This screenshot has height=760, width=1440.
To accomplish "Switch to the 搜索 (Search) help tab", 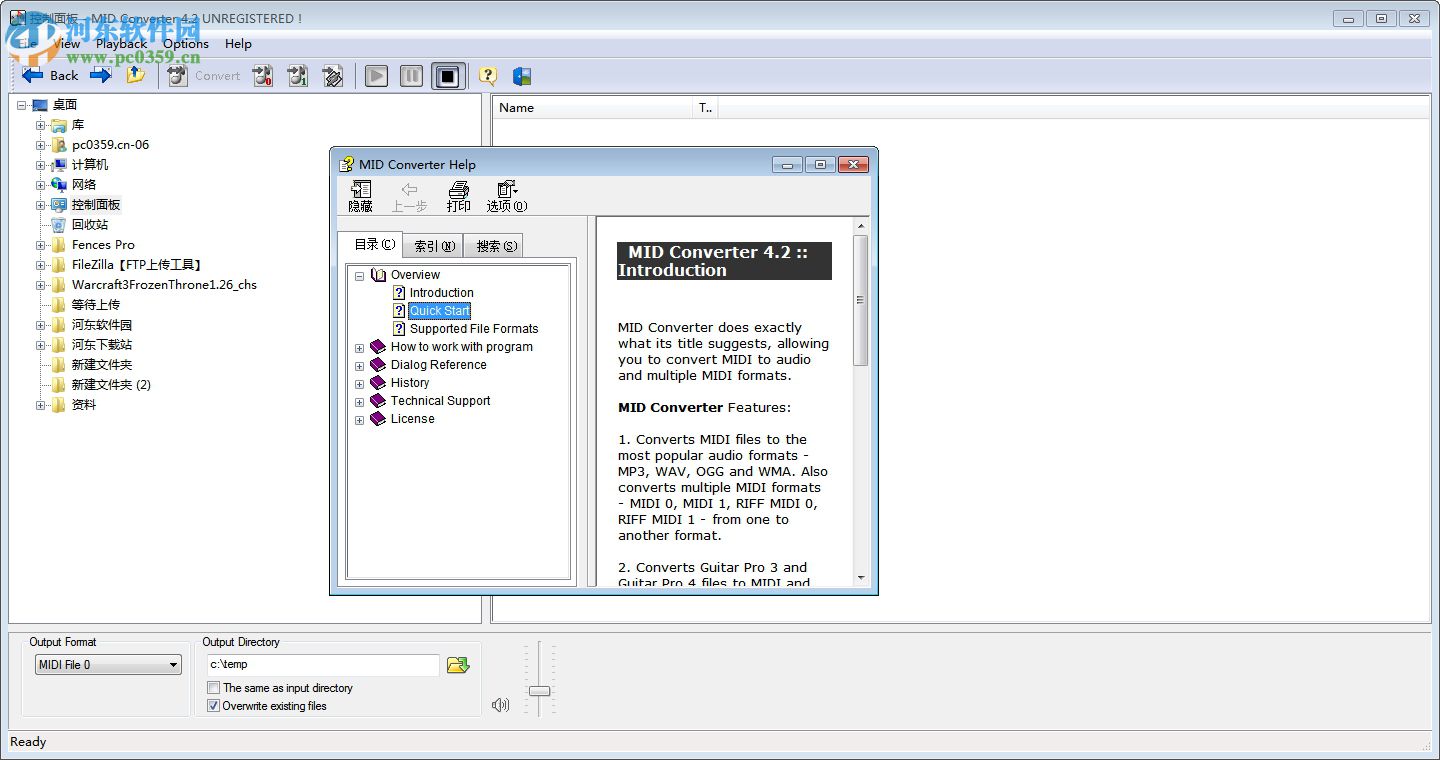I will tap(496, 246).
